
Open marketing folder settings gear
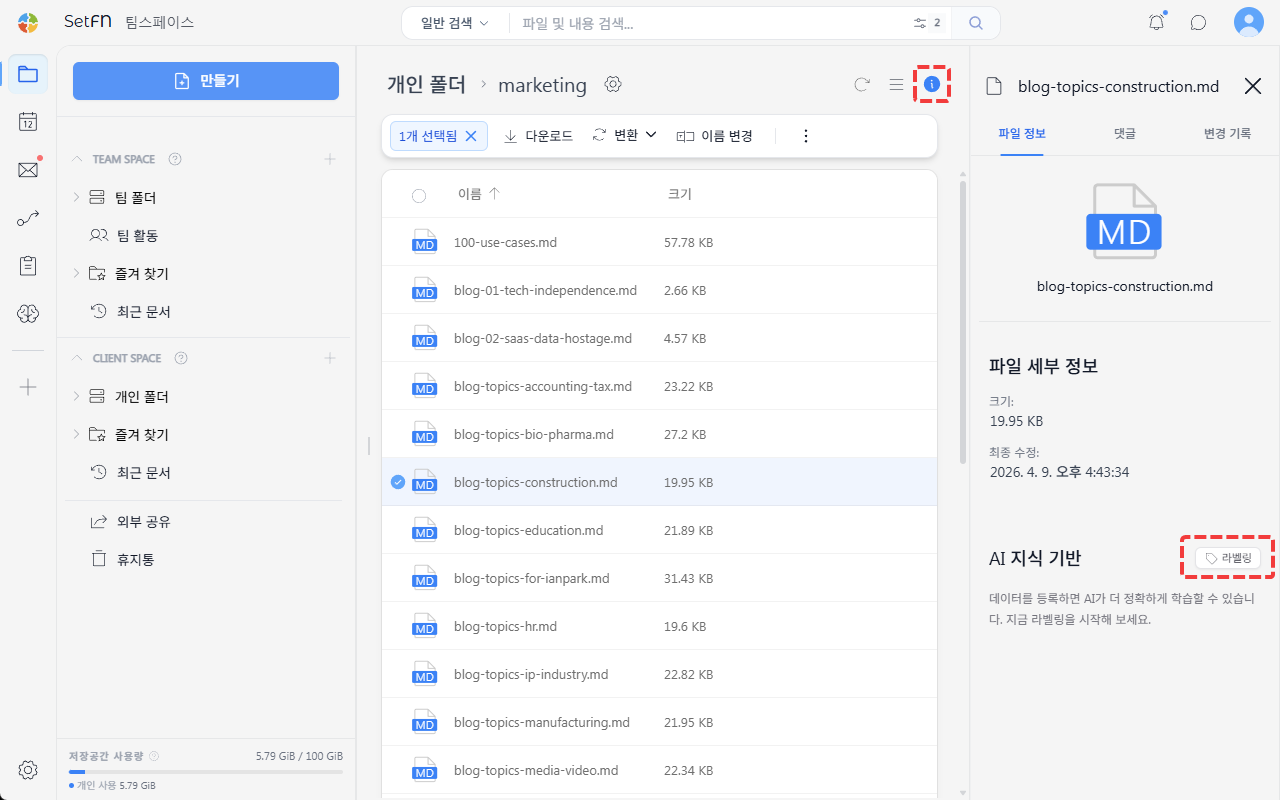click(613, 85)
